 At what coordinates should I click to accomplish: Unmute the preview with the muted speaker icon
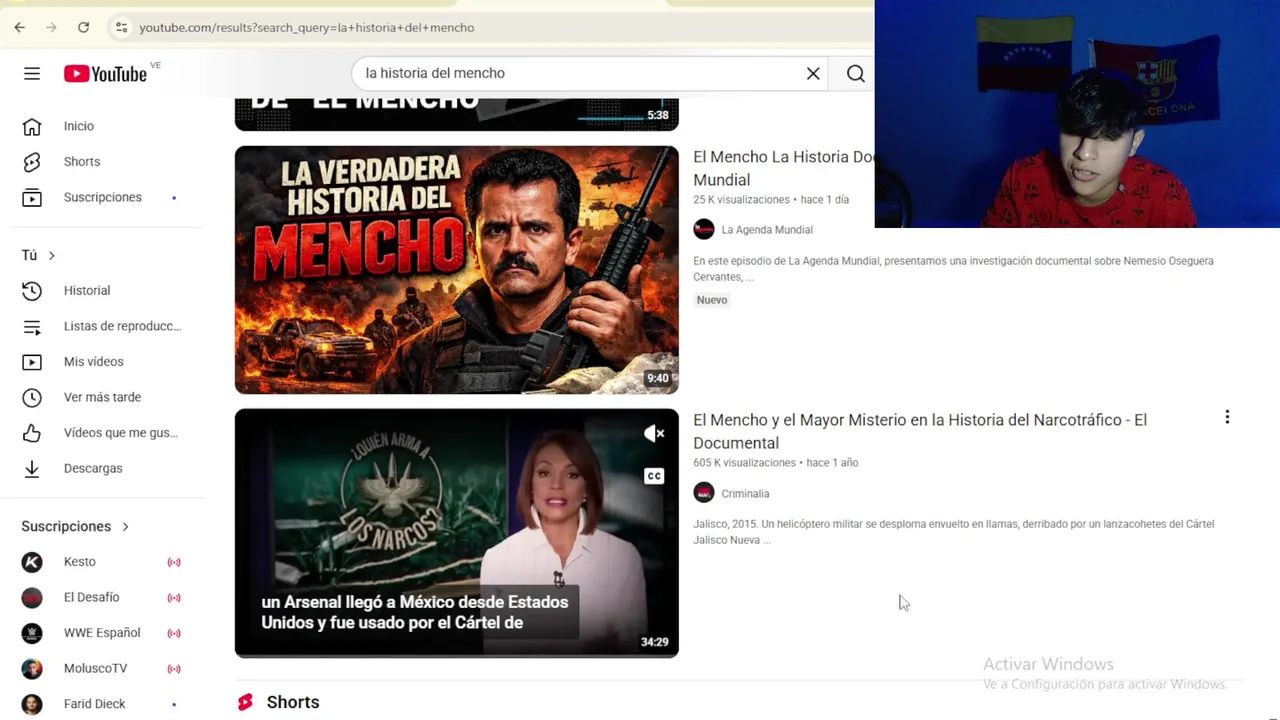click(x=654, y=433)
